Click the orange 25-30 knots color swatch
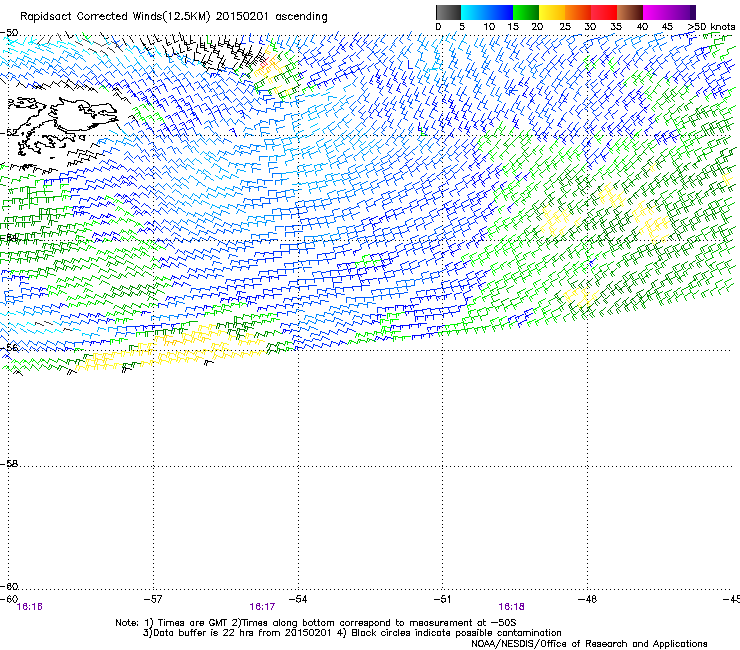The height and width of the screenshot is (650, 740). [x=578, y=12]
